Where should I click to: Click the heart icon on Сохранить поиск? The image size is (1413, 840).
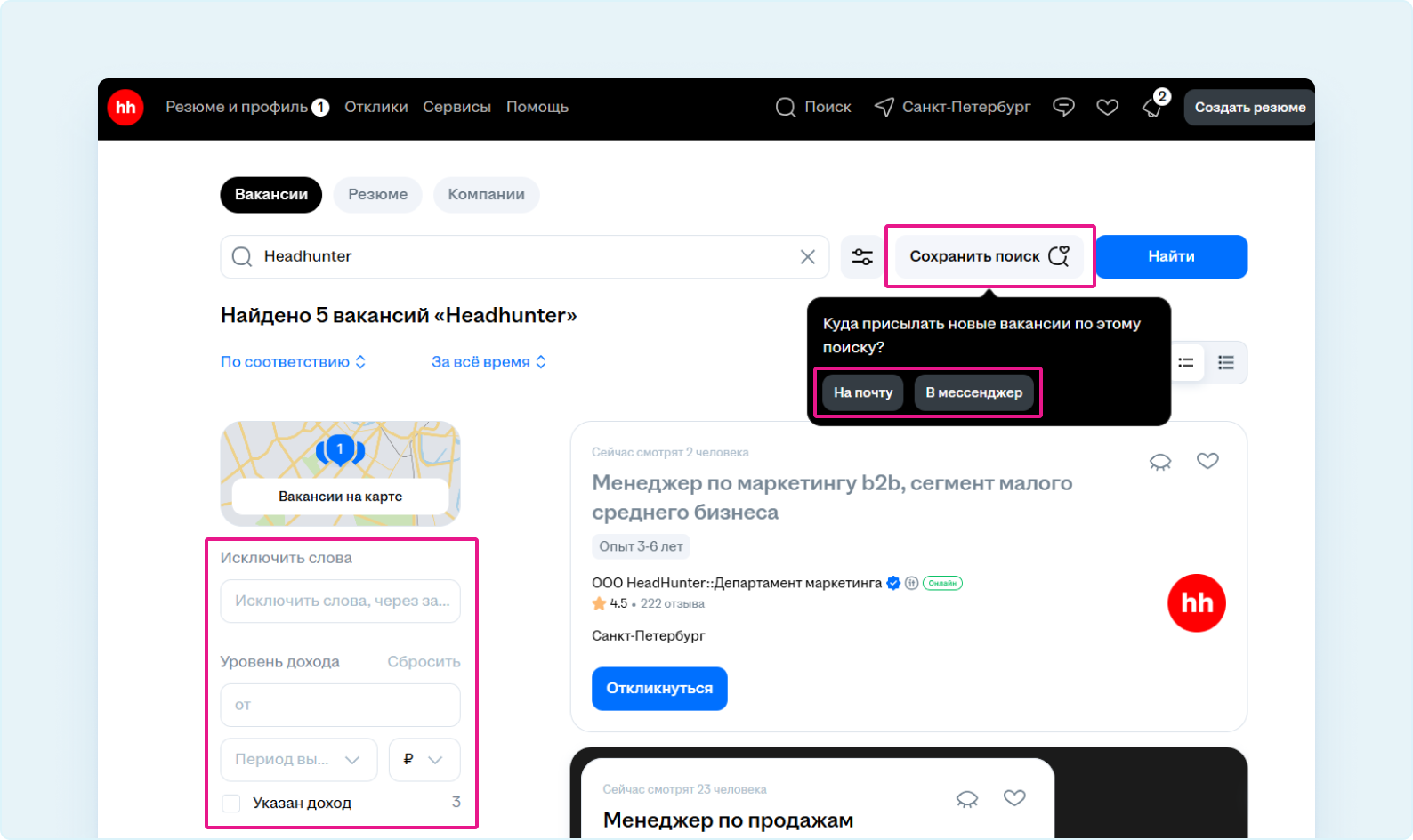click(x=1059, y=256)
